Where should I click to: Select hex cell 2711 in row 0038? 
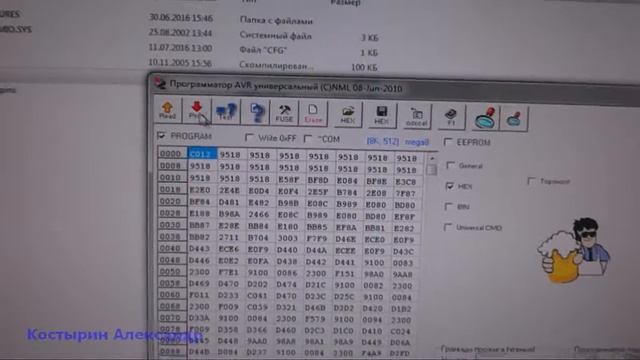229,237
